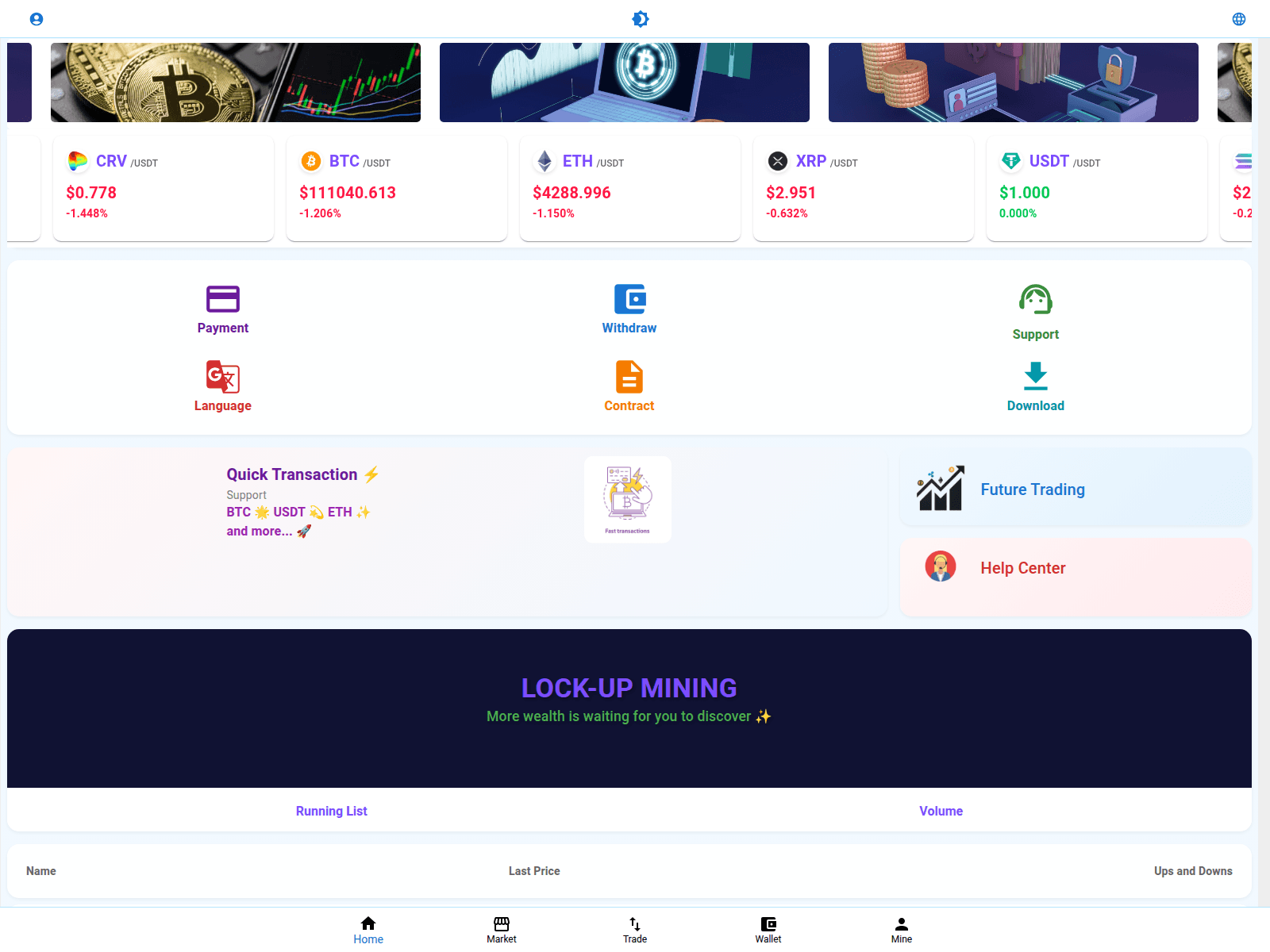Click the Help Center agent avatar
Viewport: 1270px width, 952px height.
pyautogui.click(x=941, y=566)
